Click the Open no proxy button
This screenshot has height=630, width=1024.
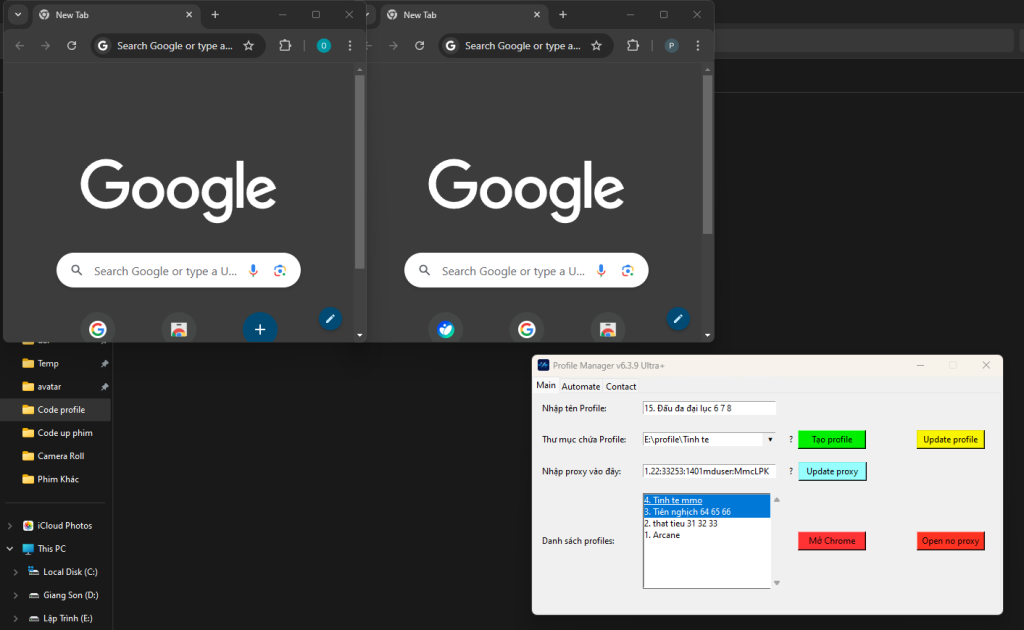[x=950, y=541]
